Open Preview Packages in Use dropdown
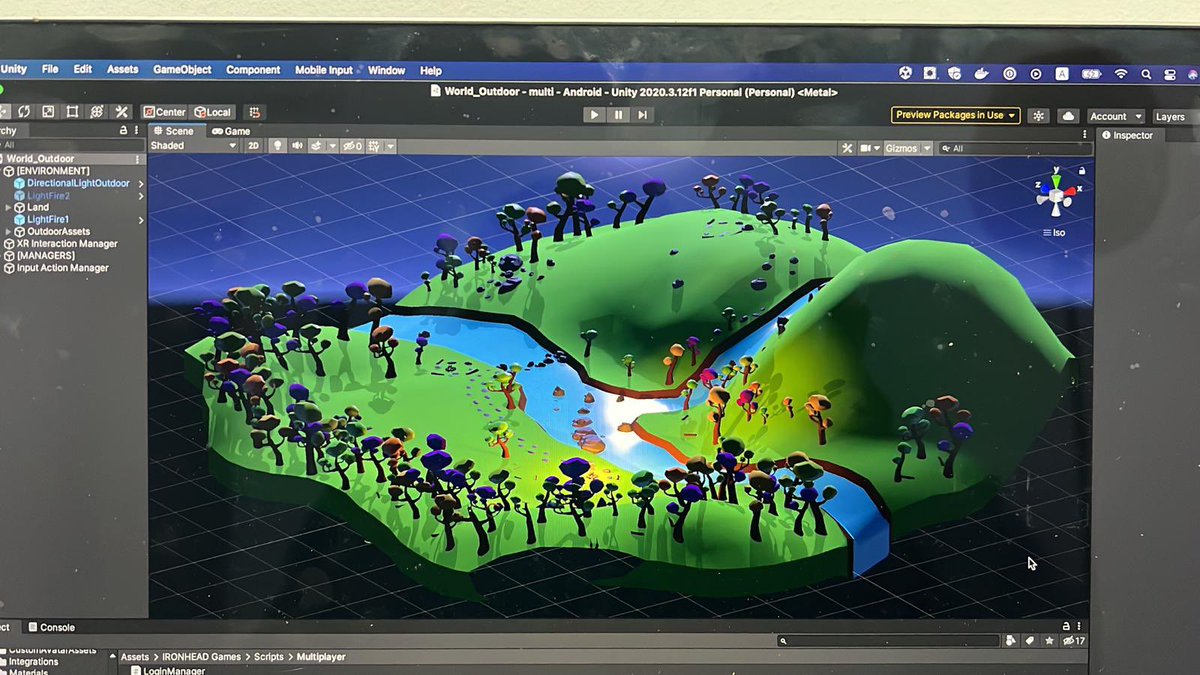 click(x=955, y=116)
